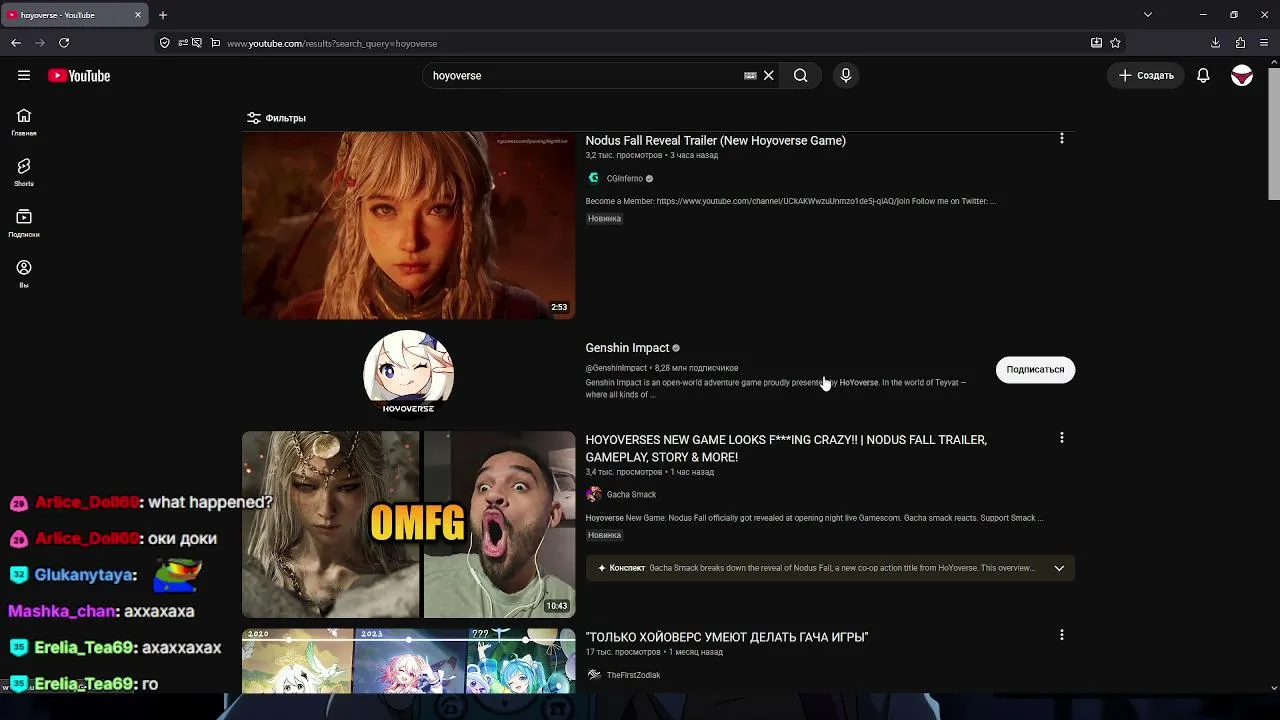Click the CGInferno channel avatar icon
The image size is (1280, 720).
(593, 179)
